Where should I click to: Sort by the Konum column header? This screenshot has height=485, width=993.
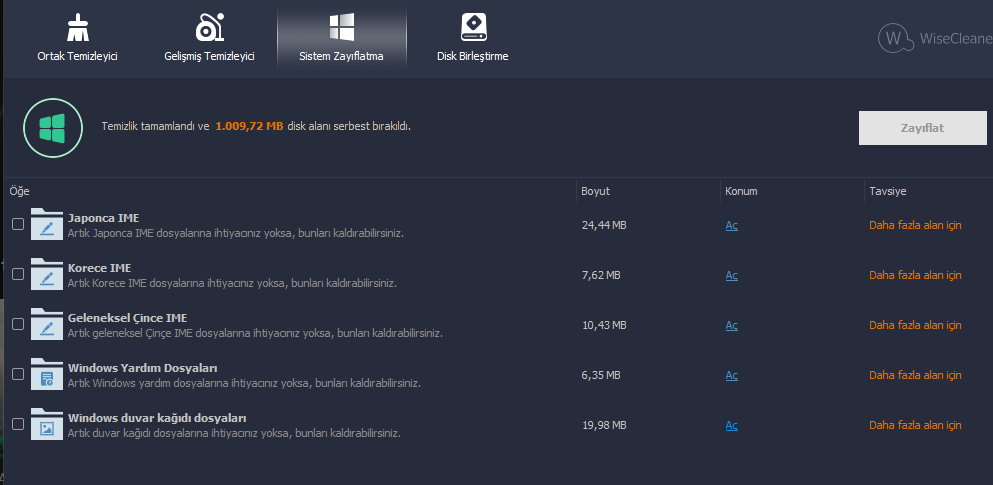741,191
